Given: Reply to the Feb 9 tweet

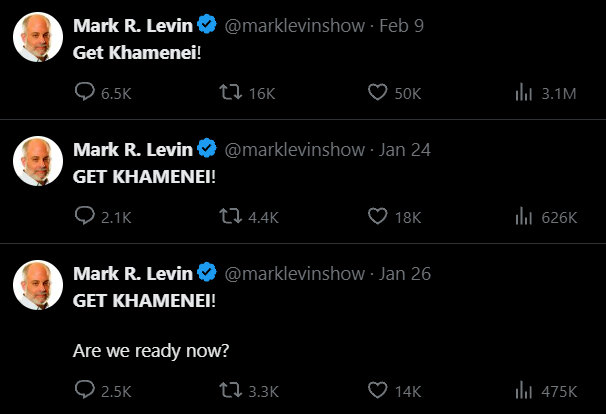Looking at the screenshot, I should [86, 93].
